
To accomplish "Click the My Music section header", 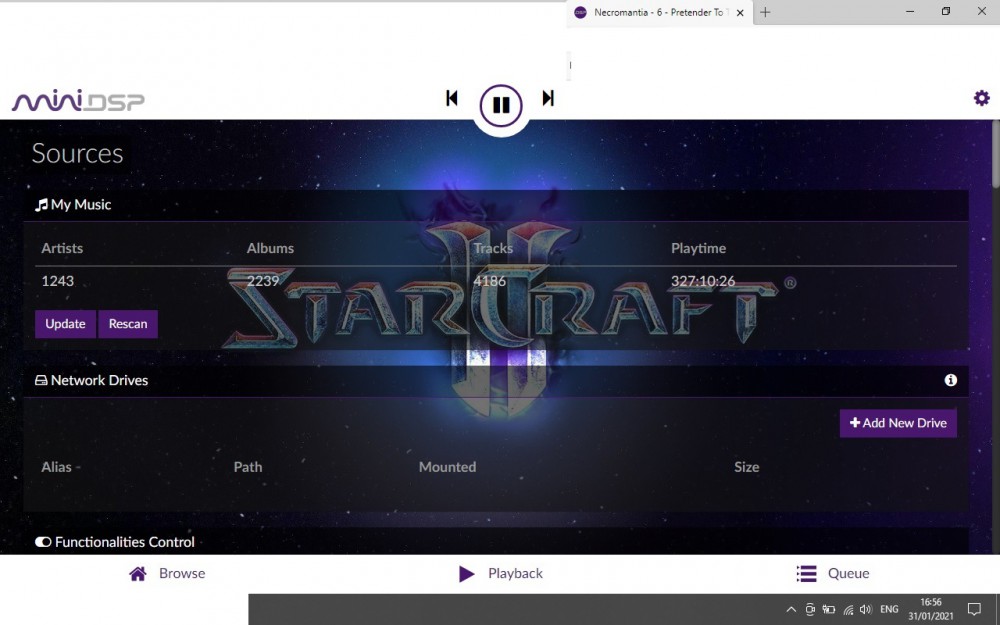I will point(496,205).
